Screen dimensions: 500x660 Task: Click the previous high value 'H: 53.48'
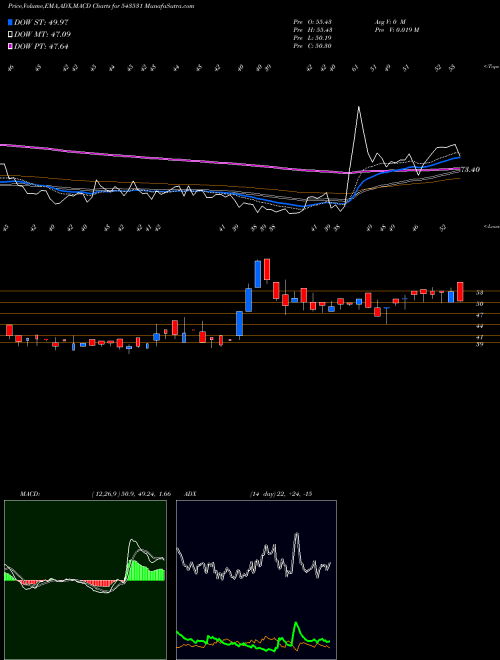click(321, 30)
